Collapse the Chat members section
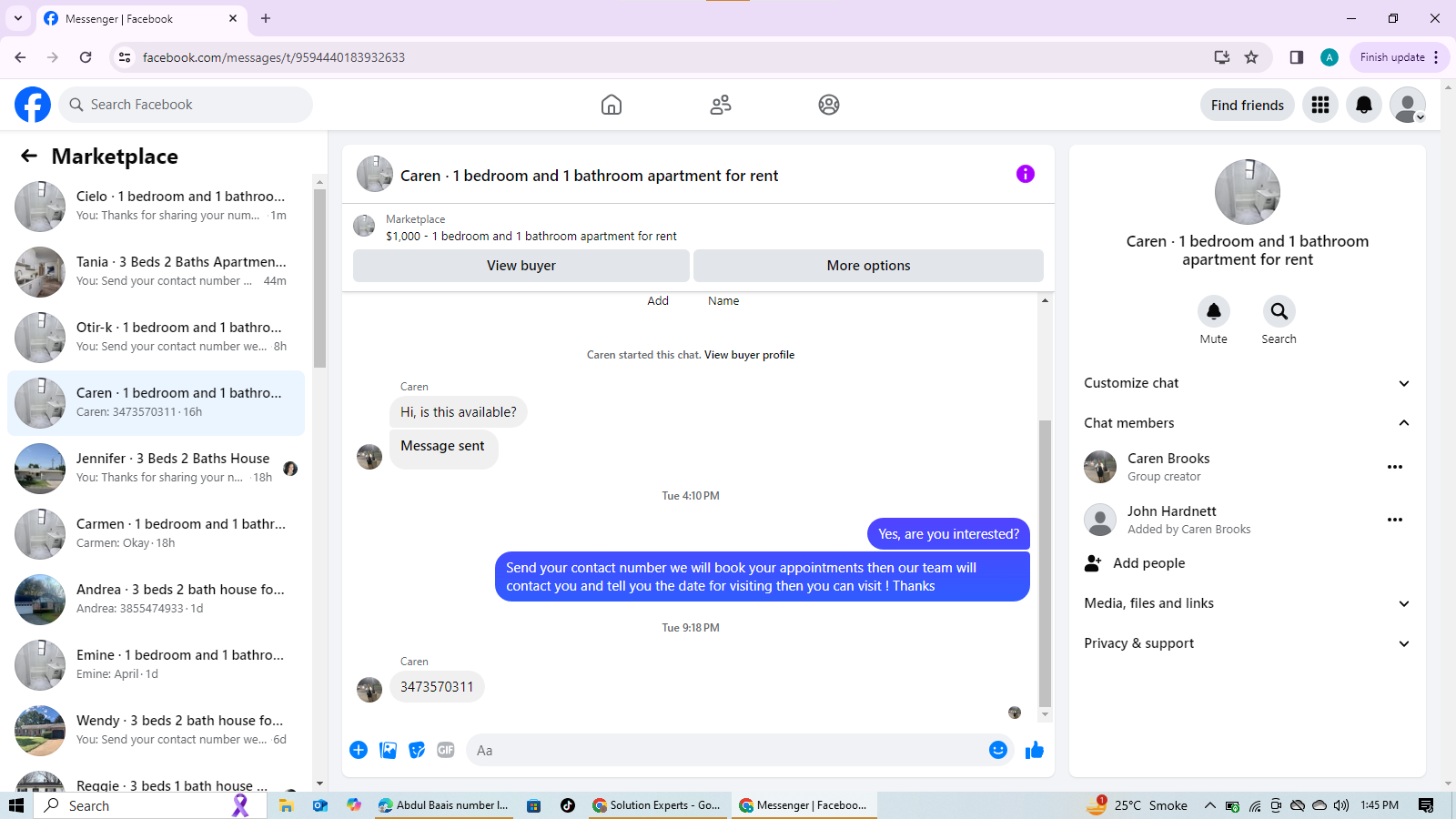The width and height of the screenshot is (1456, 819). [1248, 423]
